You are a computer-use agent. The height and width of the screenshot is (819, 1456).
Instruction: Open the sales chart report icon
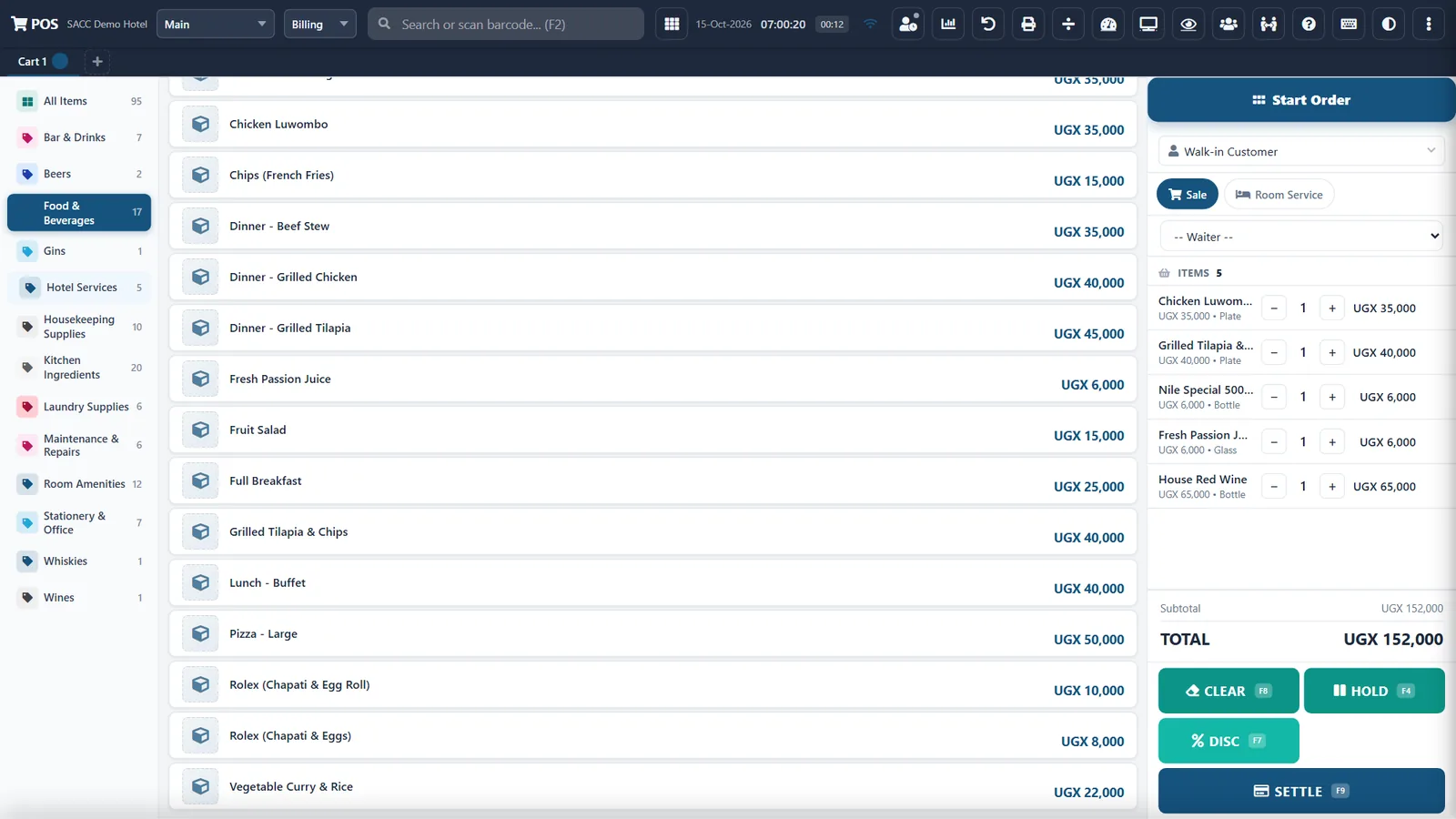click(x=948, y=25)
